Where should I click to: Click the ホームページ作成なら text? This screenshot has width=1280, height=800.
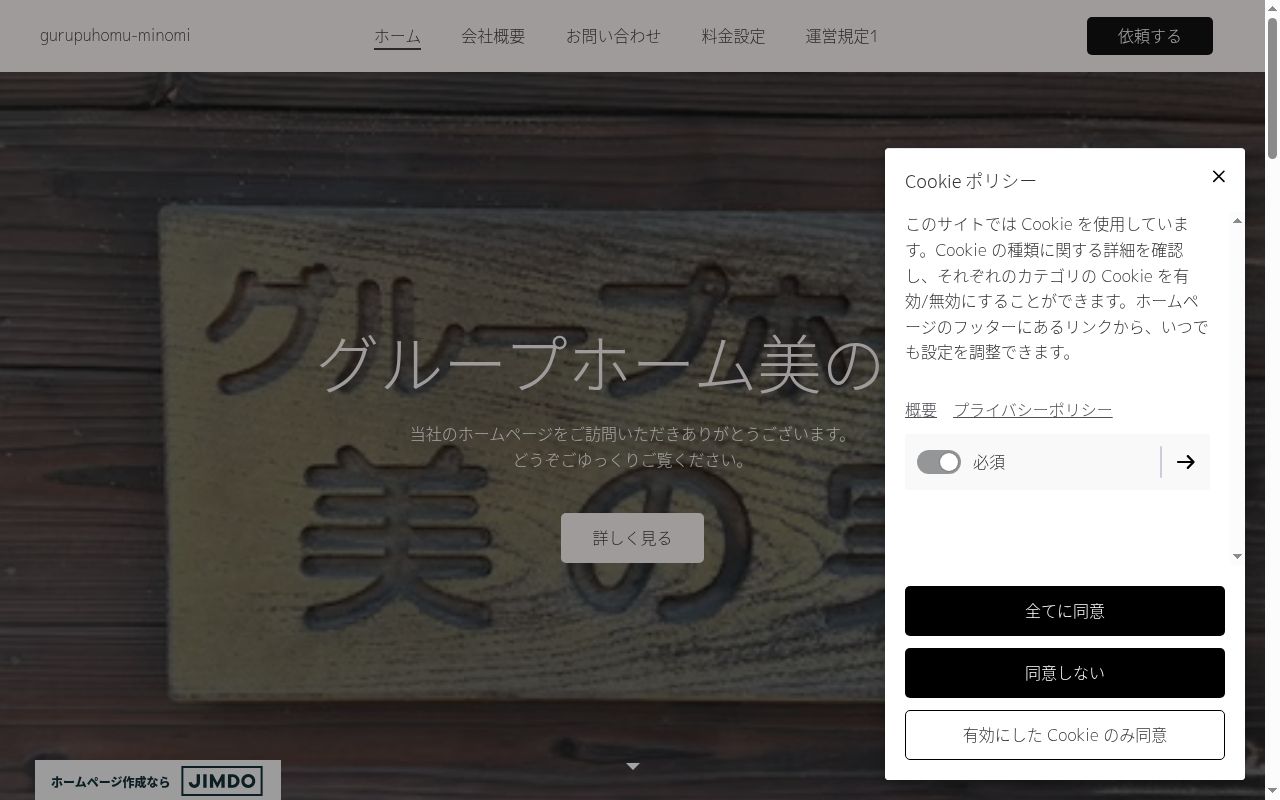click(110, 782)
